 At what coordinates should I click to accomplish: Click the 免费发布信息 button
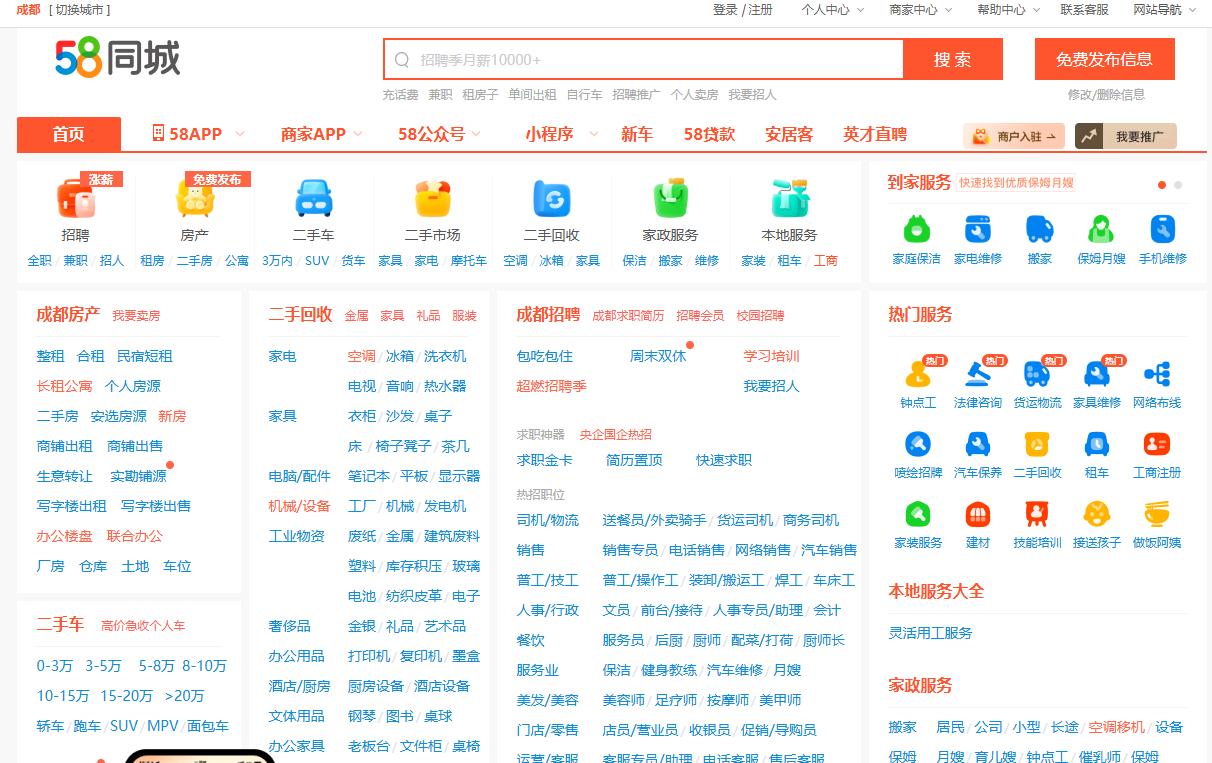click(x=1104, y=59)
